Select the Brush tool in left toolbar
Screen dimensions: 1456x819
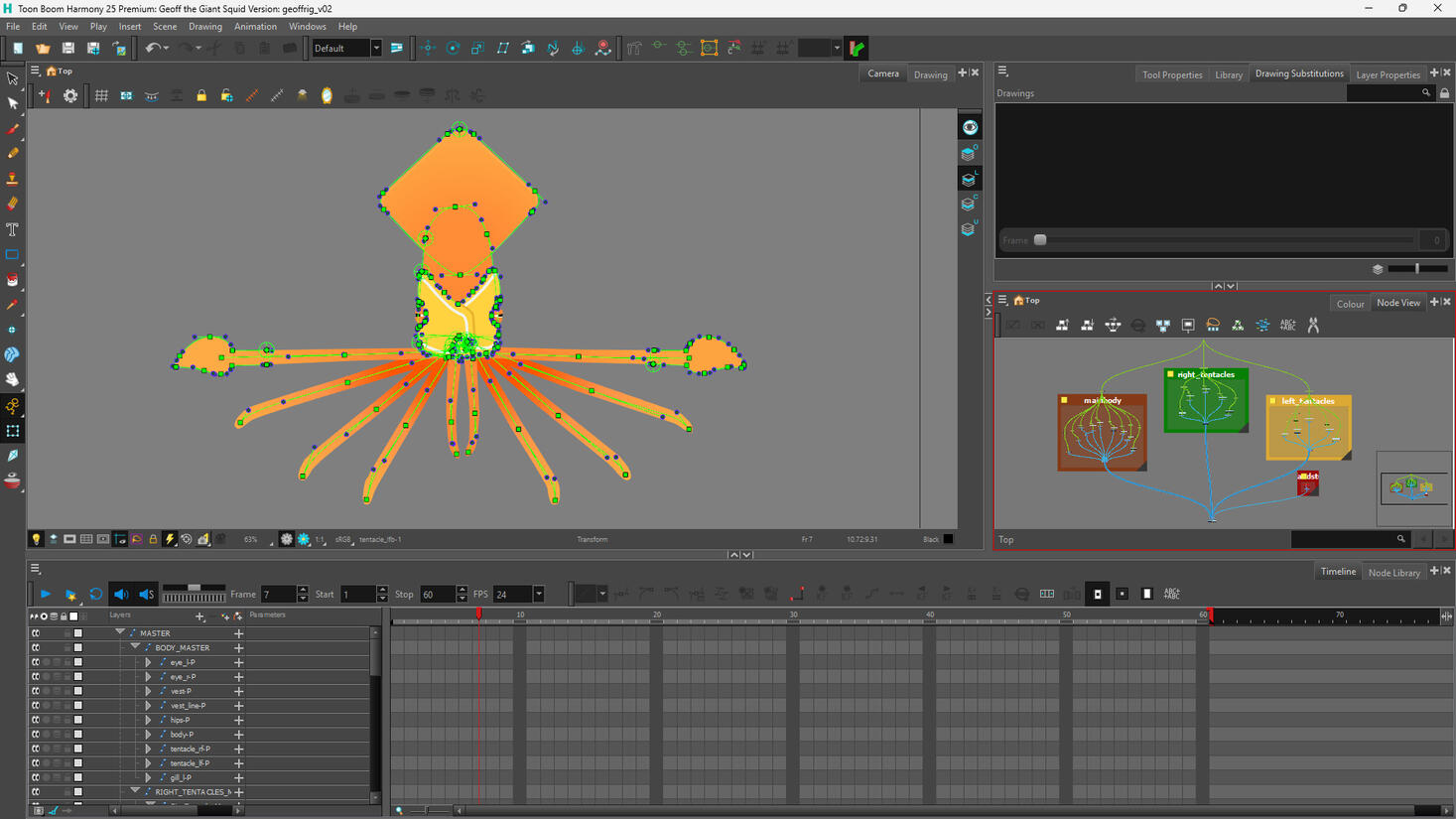(x=13, y=128)
